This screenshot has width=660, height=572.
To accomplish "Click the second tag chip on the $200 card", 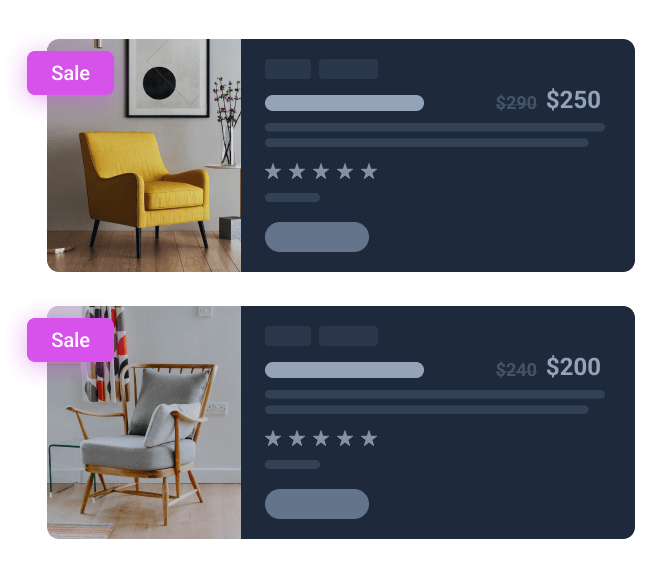I will click(x=348, y=336).
